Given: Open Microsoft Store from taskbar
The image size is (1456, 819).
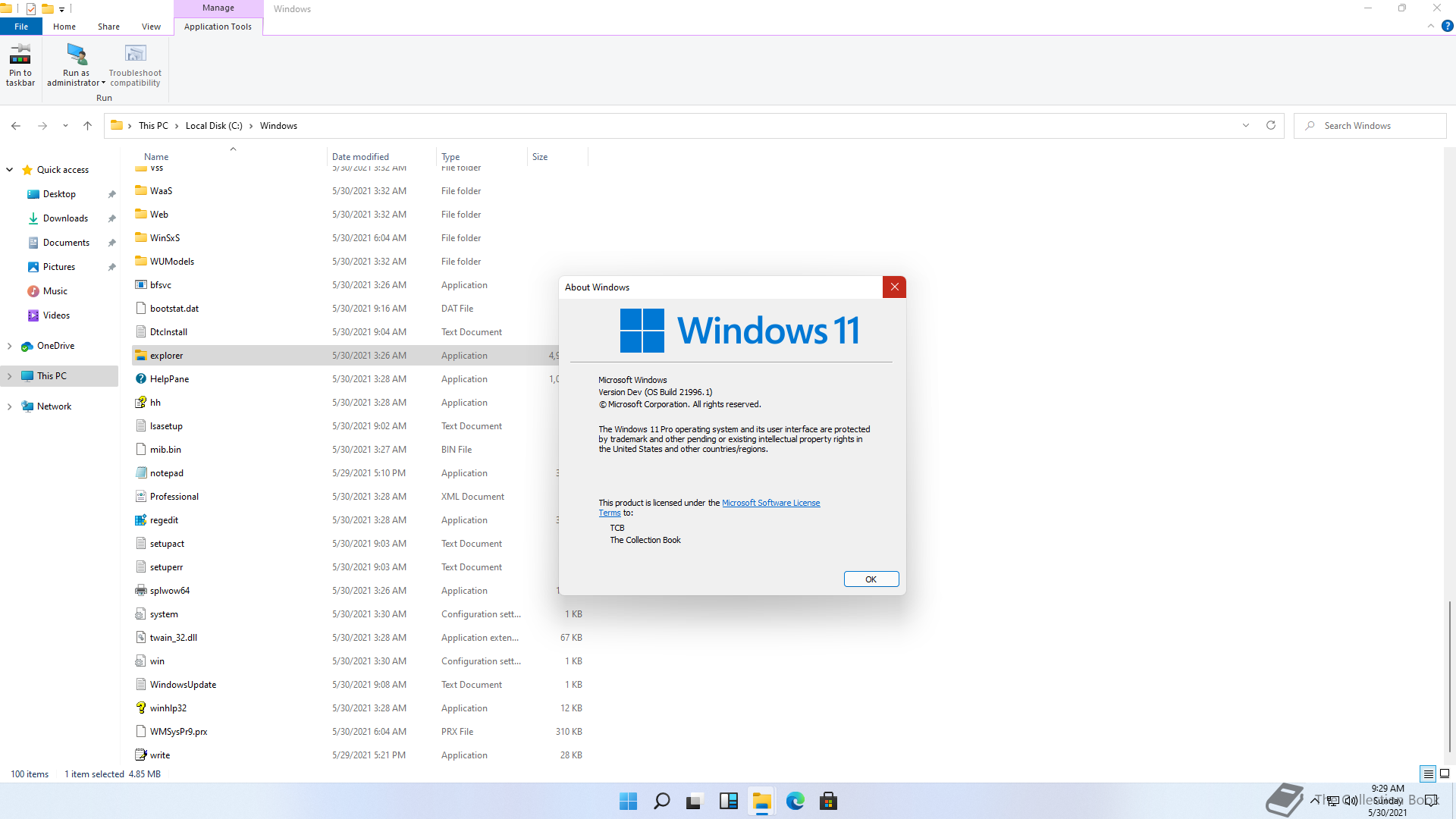Looking at the screenshot, I should 829,801.
